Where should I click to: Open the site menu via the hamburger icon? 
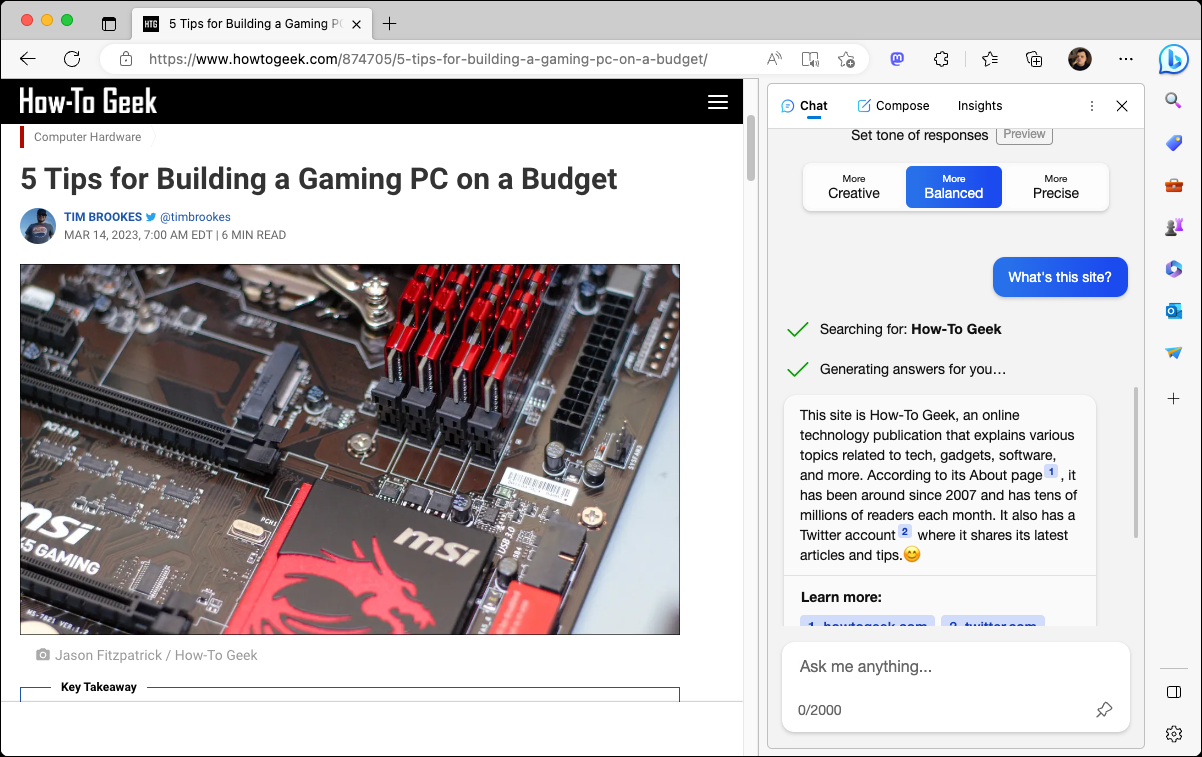[x=717, y=101]
